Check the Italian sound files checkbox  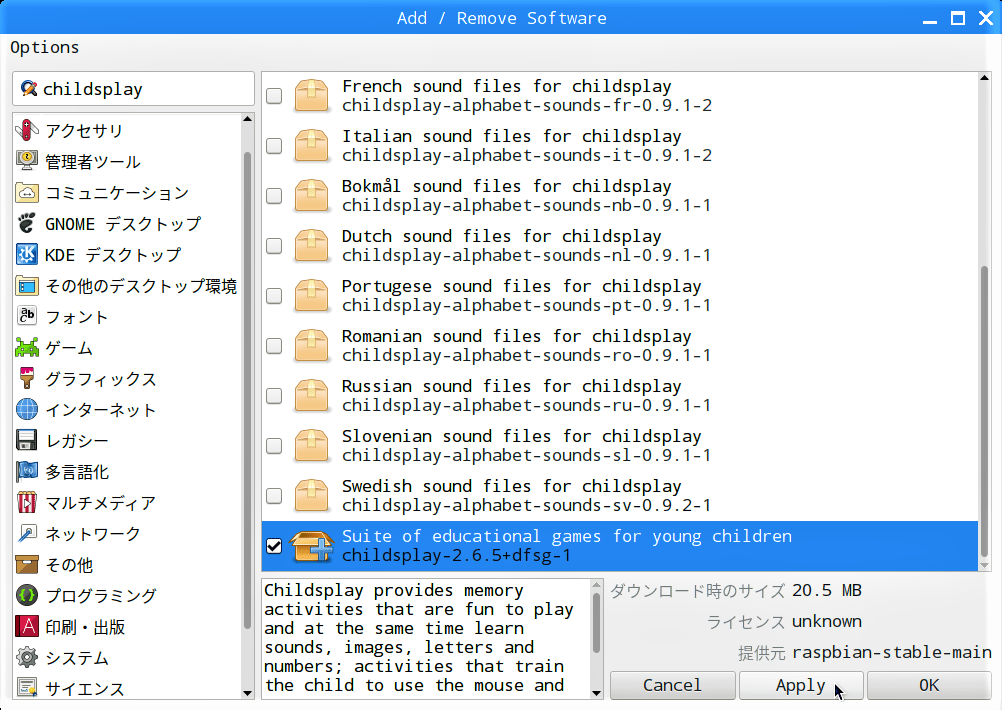click(x=274, y=146)
